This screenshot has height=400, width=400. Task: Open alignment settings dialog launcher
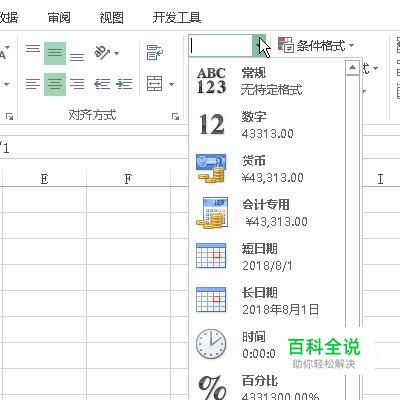[175, 116]
